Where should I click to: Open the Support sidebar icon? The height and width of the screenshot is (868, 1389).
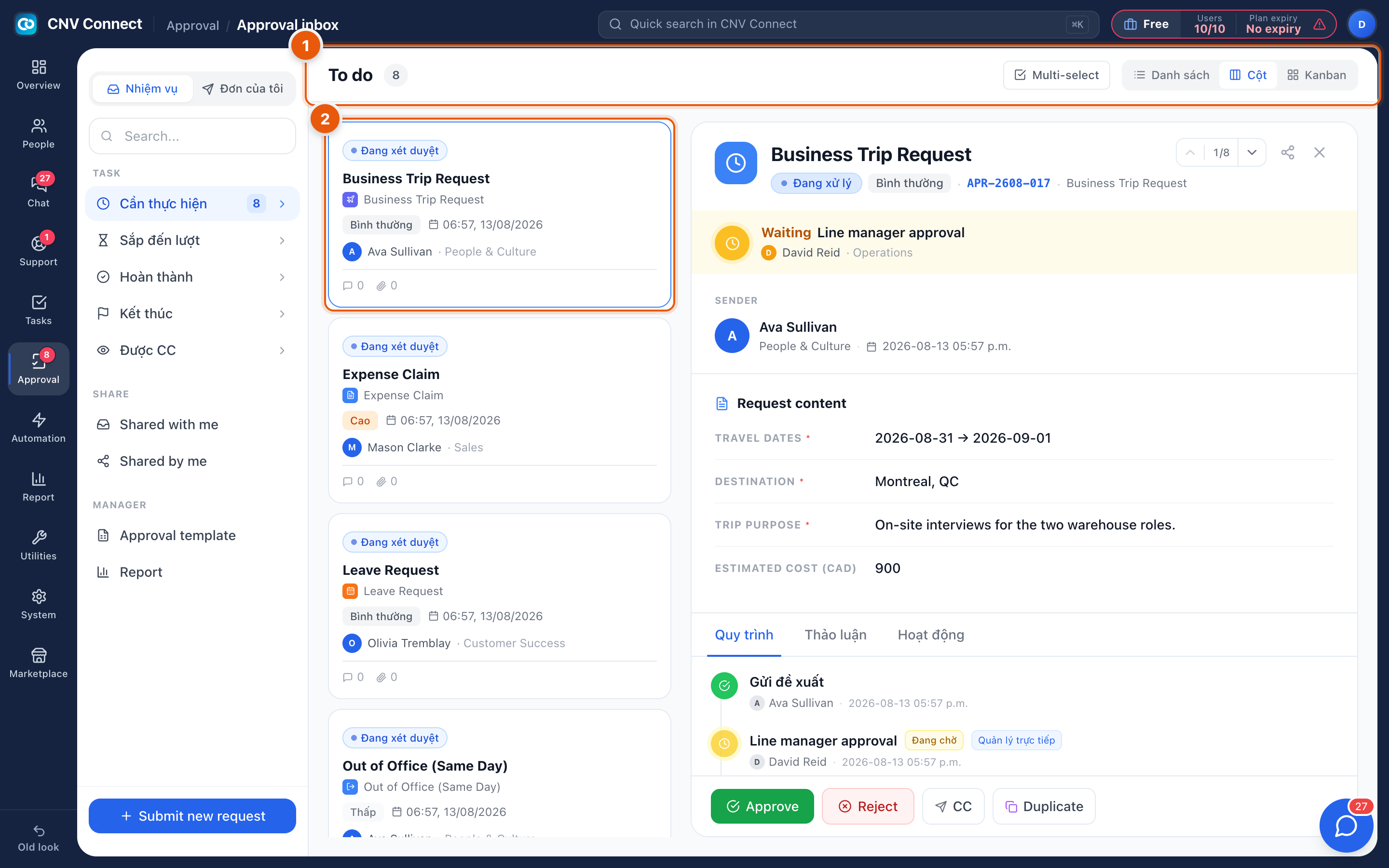pos(39,251)
